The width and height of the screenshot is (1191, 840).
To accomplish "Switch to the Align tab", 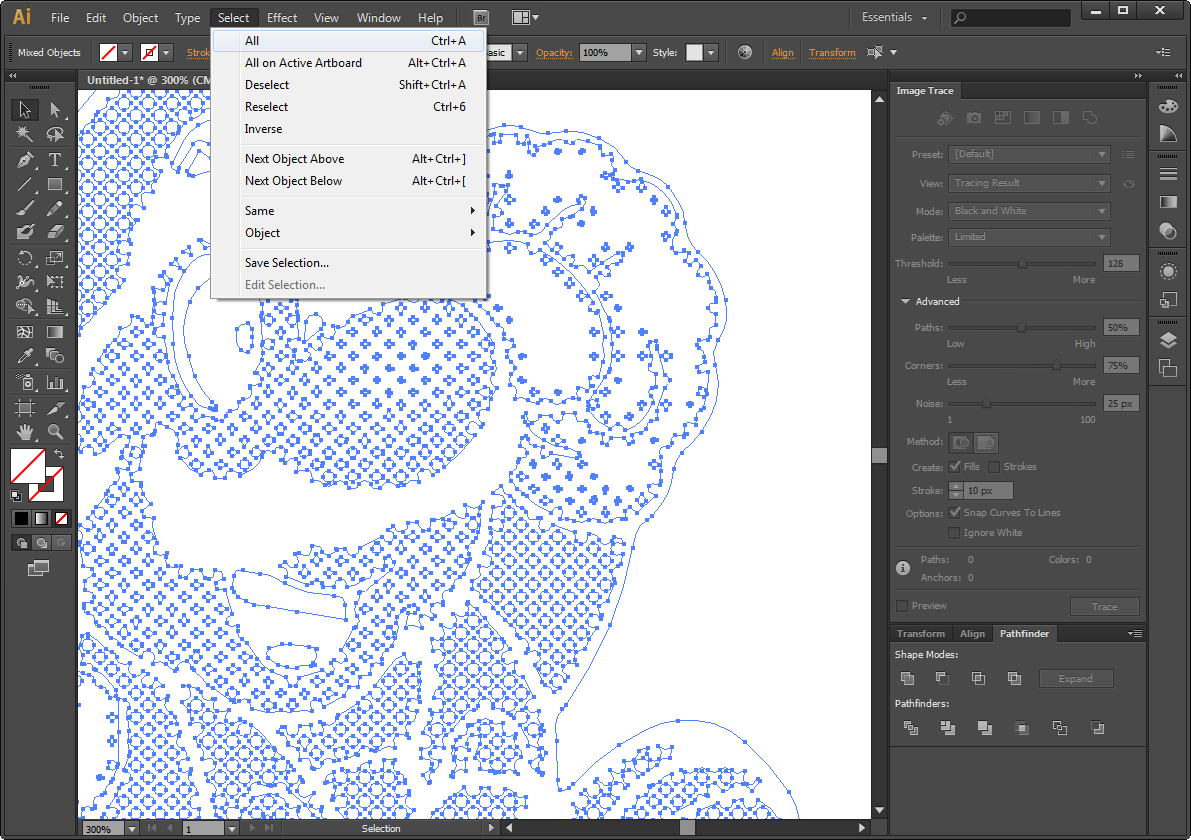I will [x=971, y=633].
